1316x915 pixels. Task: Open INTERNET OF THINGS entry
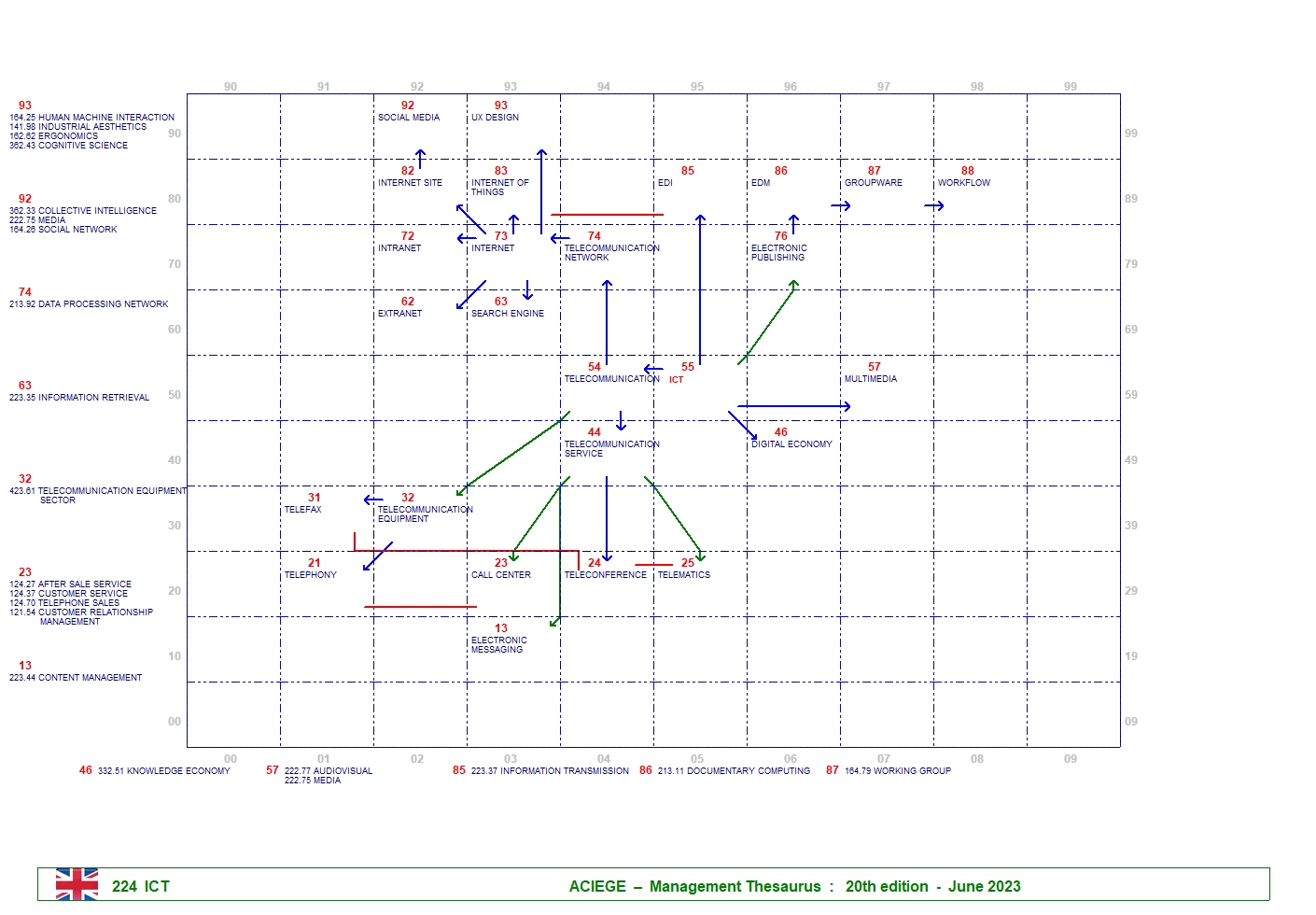click(499, 187)
